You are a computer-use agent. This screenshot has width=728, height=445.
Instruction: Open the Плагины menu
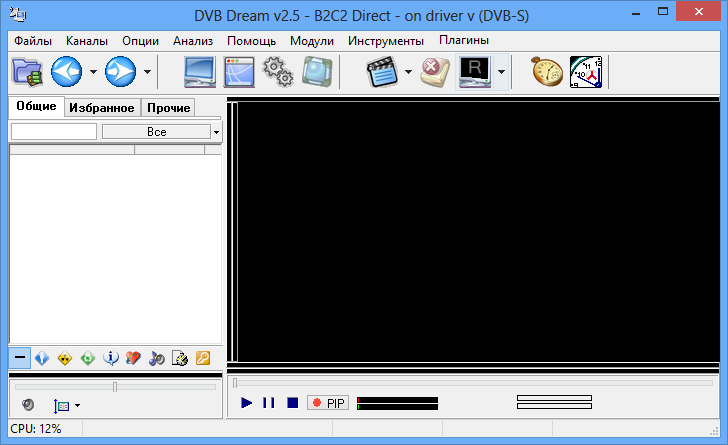click(x=464, y=40)
